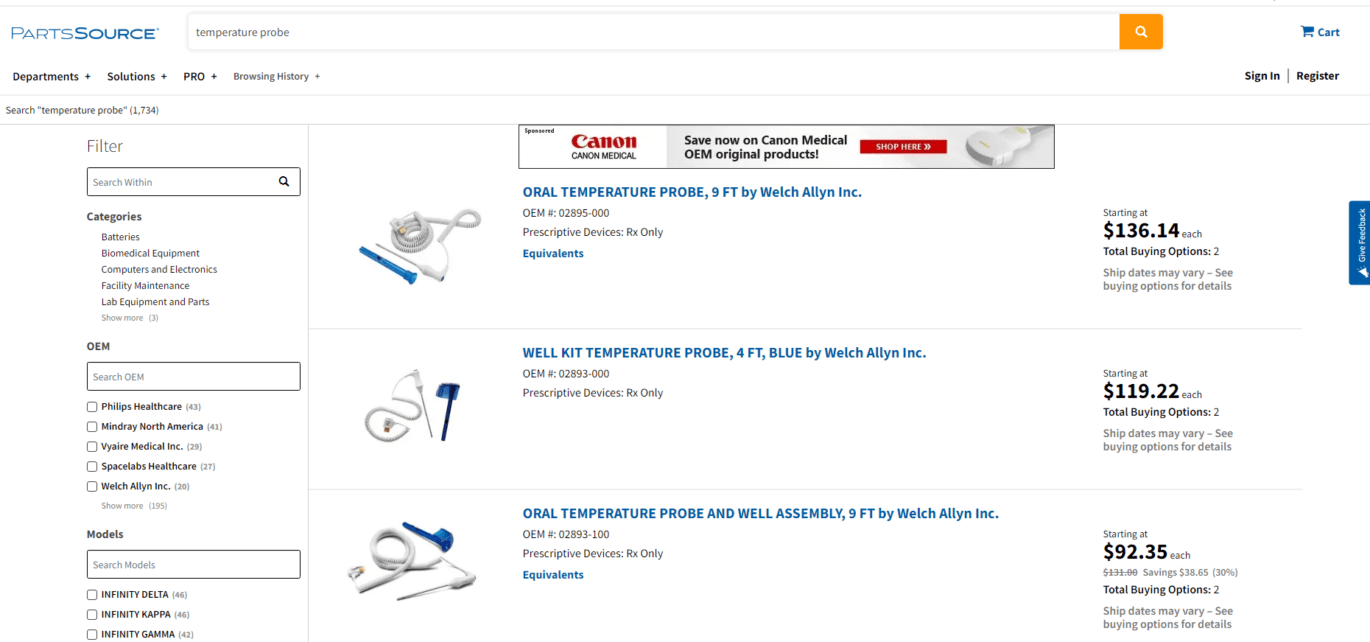Open Equivalents for the 9 FT oral probe
The width and height of the screenshot is (1370, 642).
pyautogui.click(x=553, y=254)
